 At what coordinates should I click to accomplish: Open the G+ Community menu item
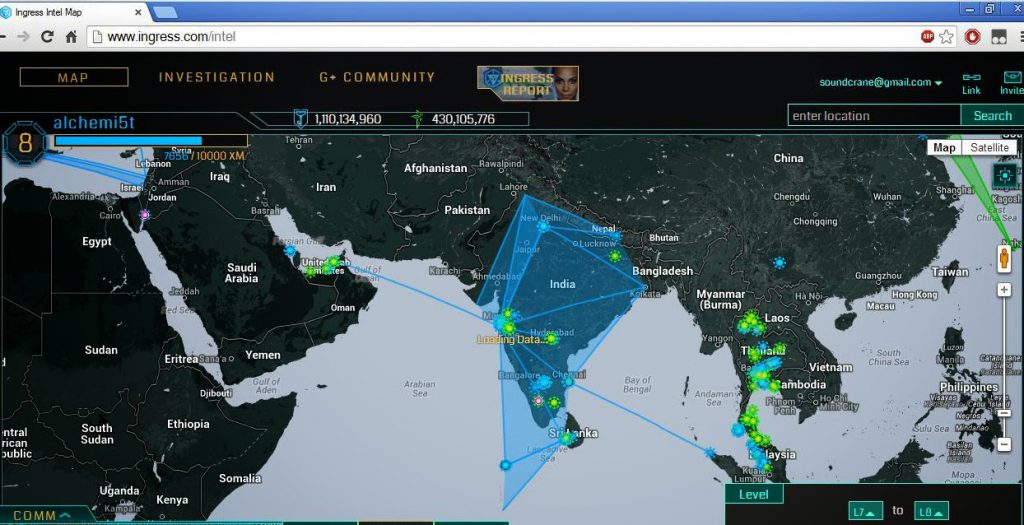pos(377,77)
